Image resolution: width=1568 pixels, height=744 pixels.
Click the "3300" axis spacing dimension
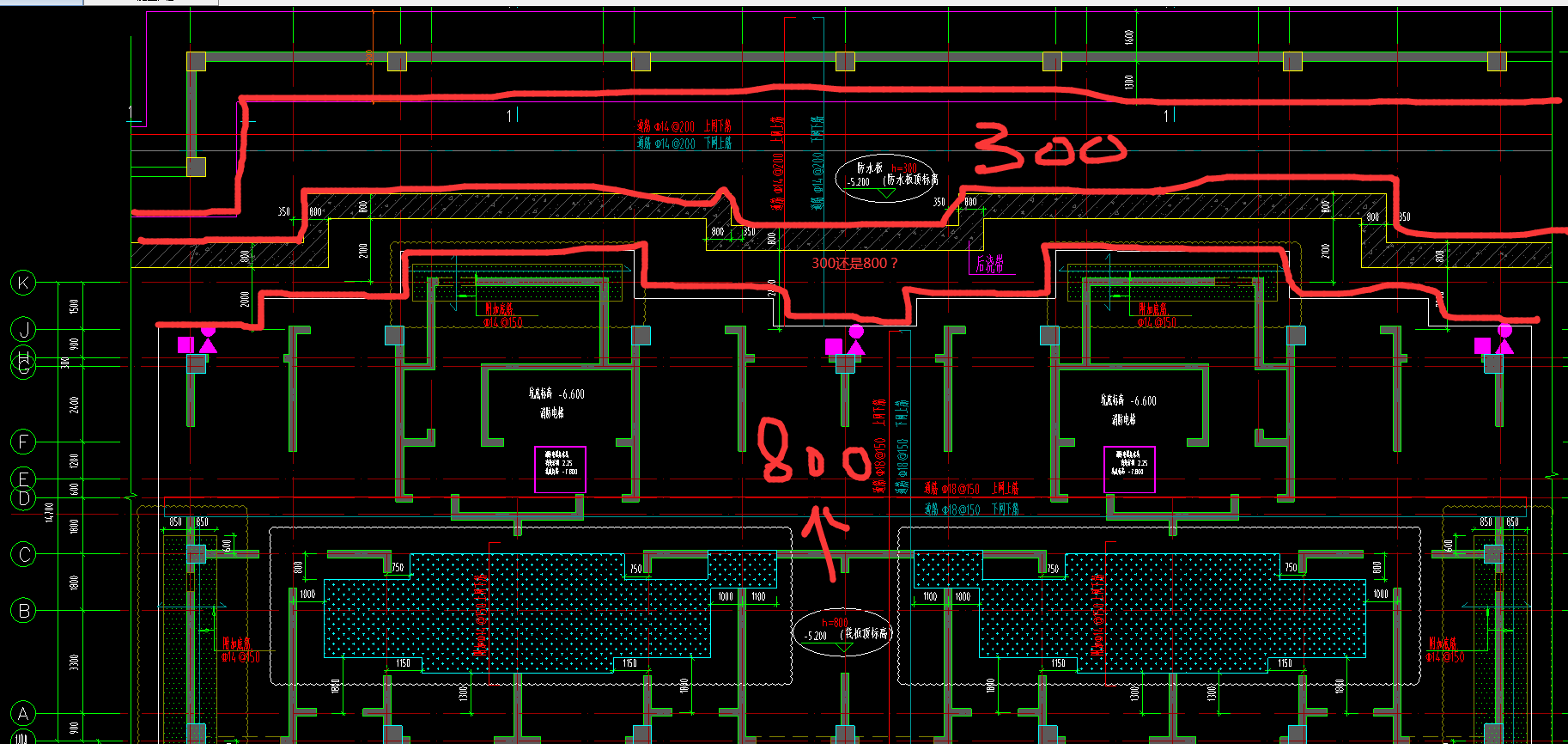[x=74, y=662]
